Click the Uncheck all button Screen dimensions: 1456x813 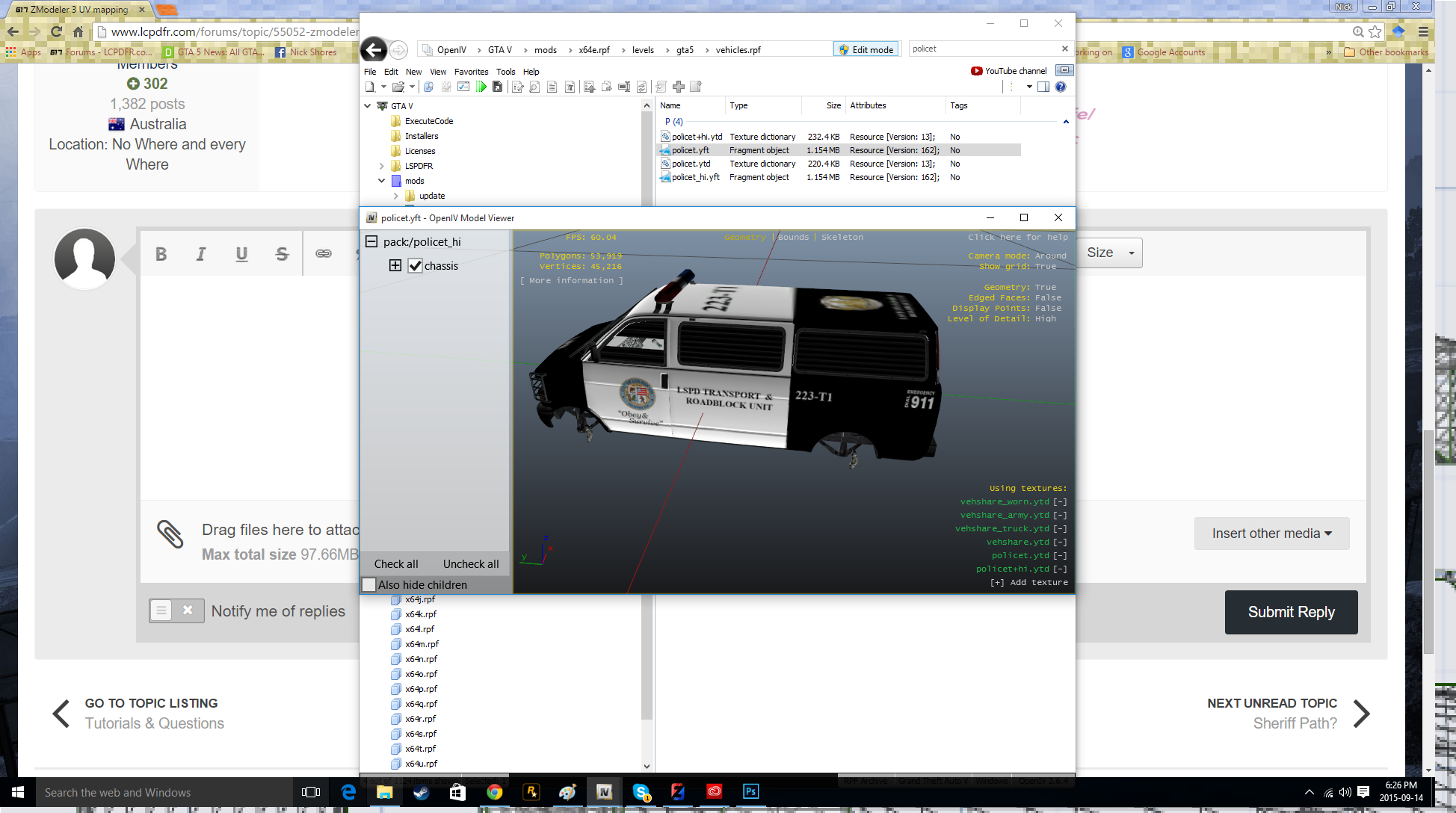pyautogui.click(x=471, y=564)
